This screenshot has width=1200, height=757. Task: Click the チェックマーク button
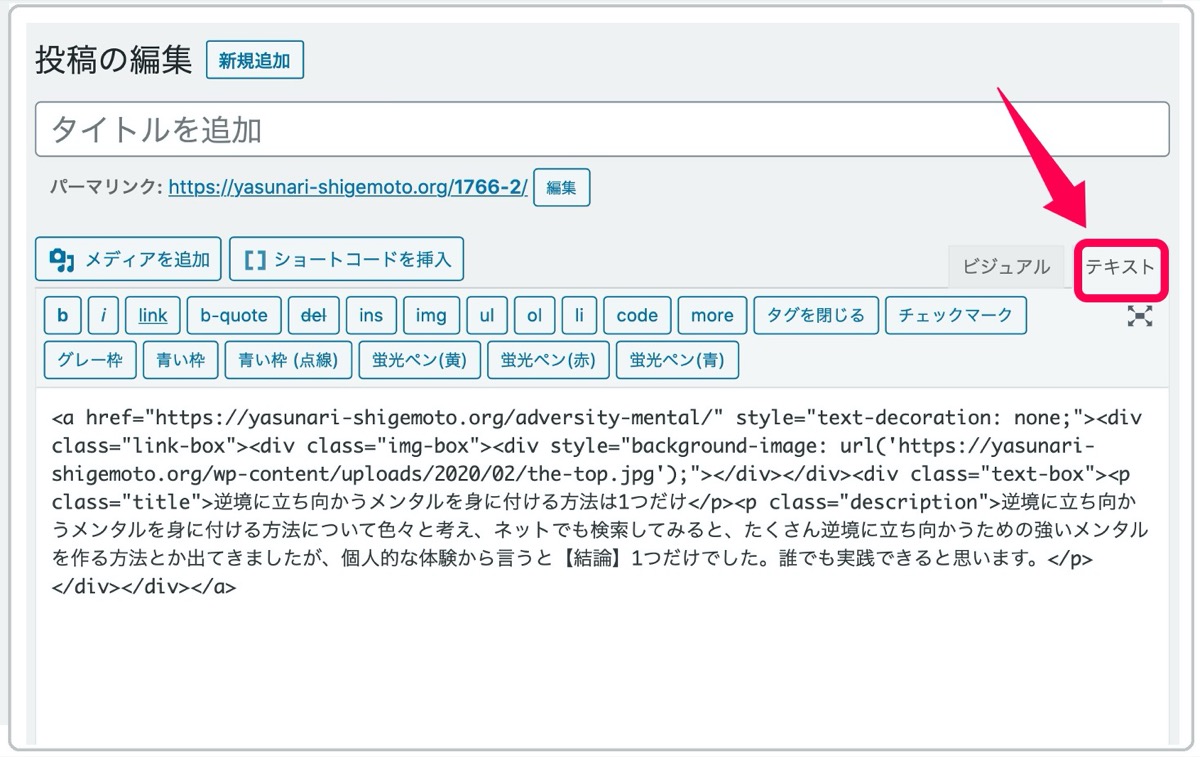point(956,315)
